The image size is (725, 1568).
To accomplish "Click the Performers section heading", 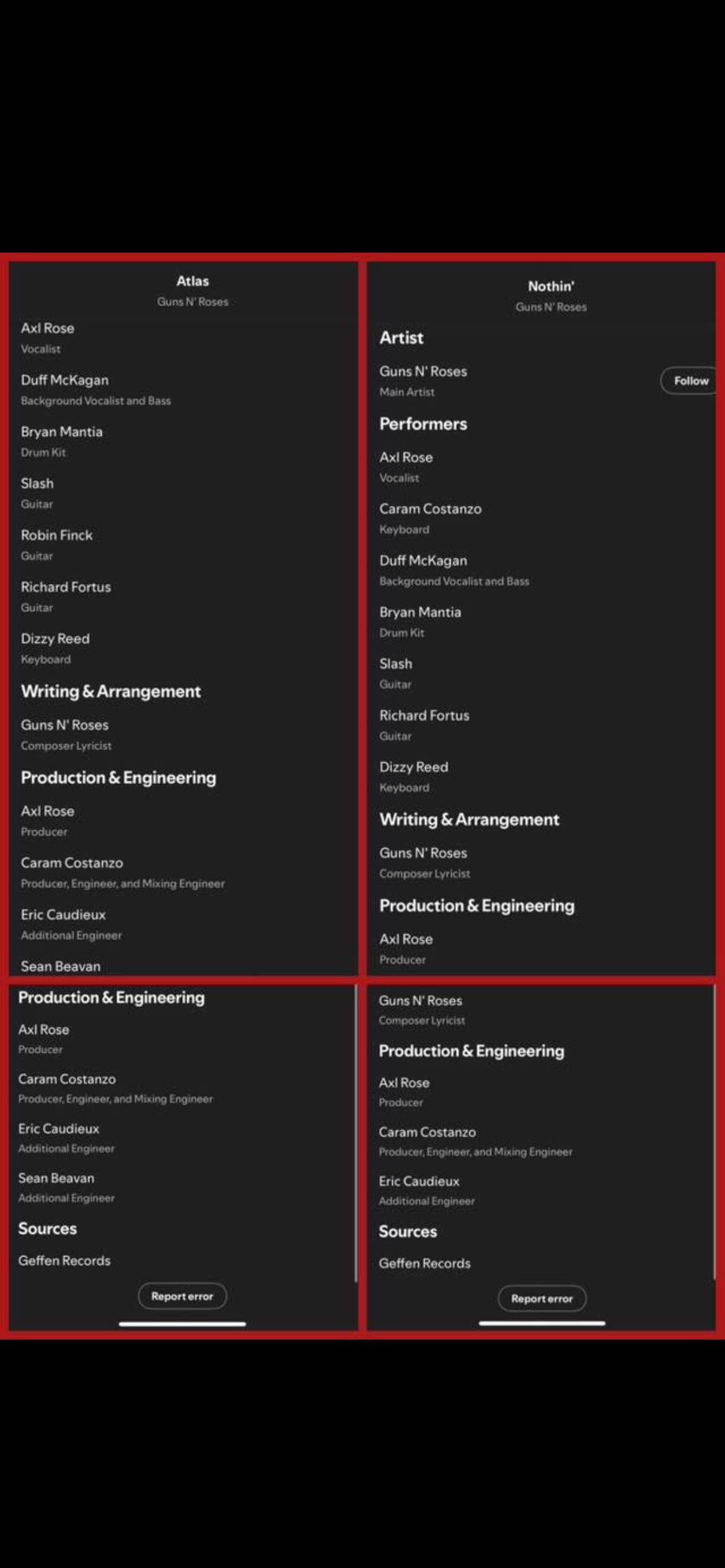I will click(x=423, y=424).
